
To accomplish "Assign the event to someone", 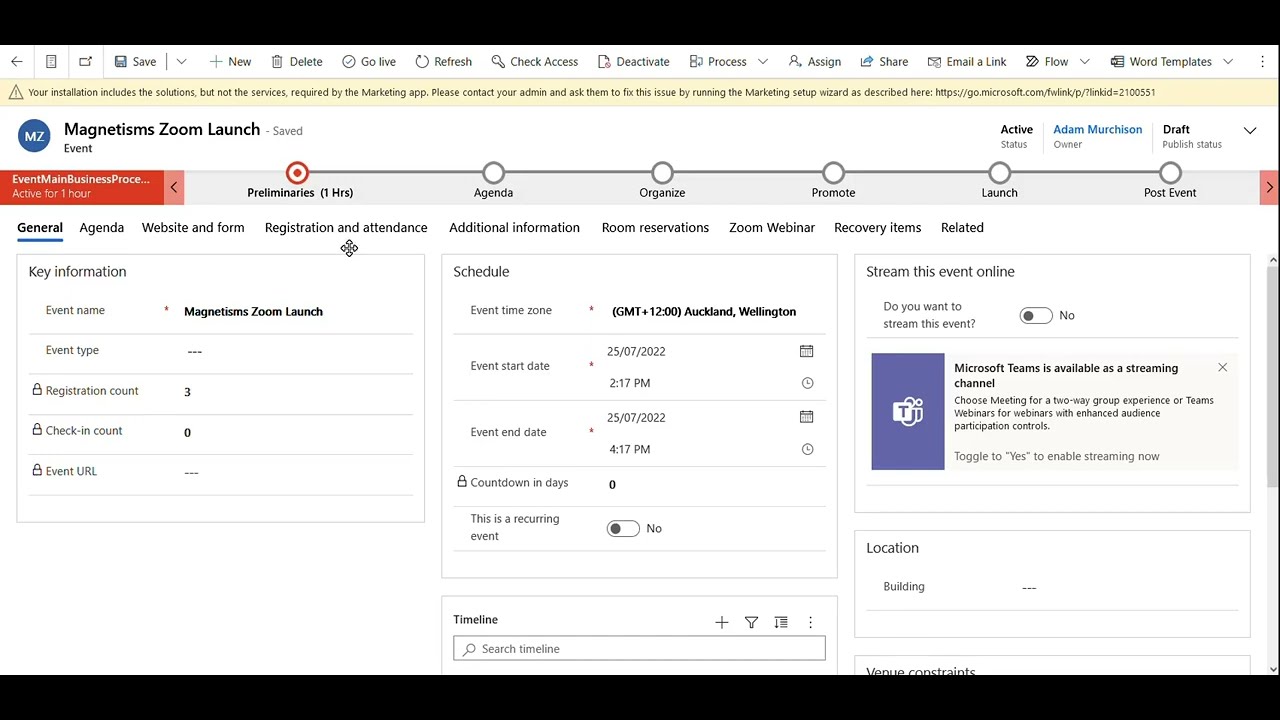I will (x=814, y=62).
